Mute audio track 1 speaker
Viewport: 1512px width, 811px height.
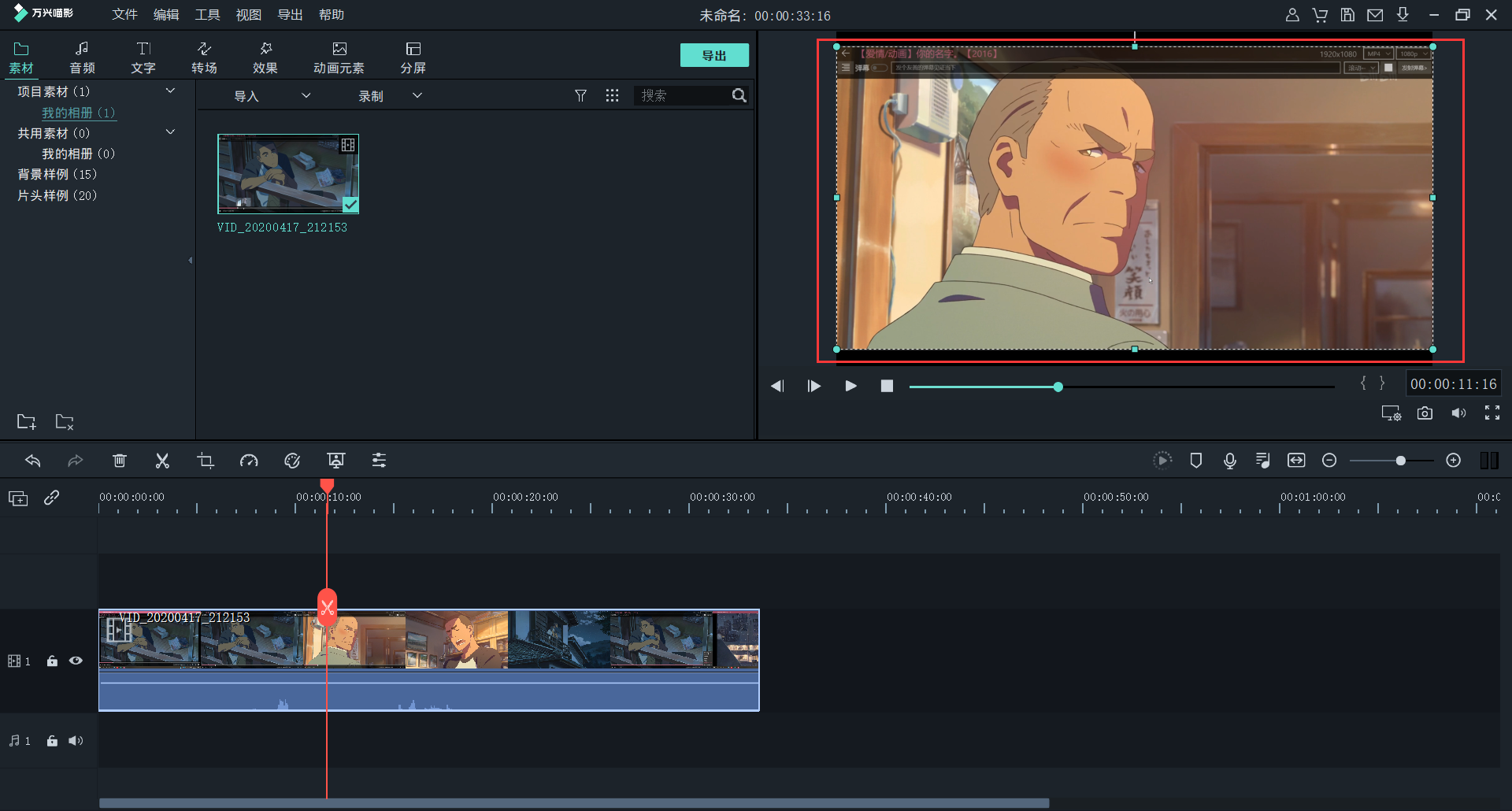(x=76, y=741)
